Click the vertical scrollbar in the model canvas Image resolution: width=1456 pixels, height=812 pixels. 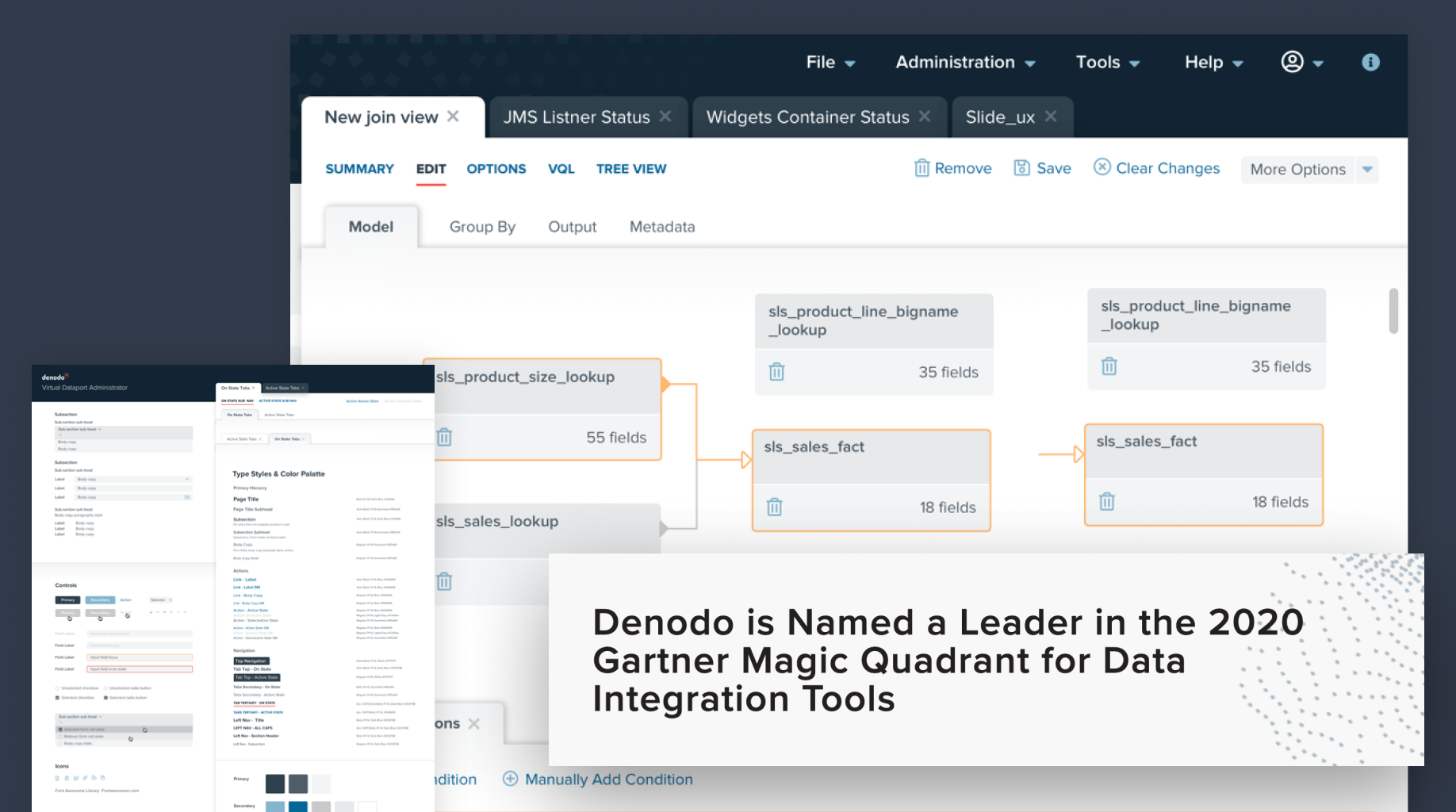click(1393, 310)
